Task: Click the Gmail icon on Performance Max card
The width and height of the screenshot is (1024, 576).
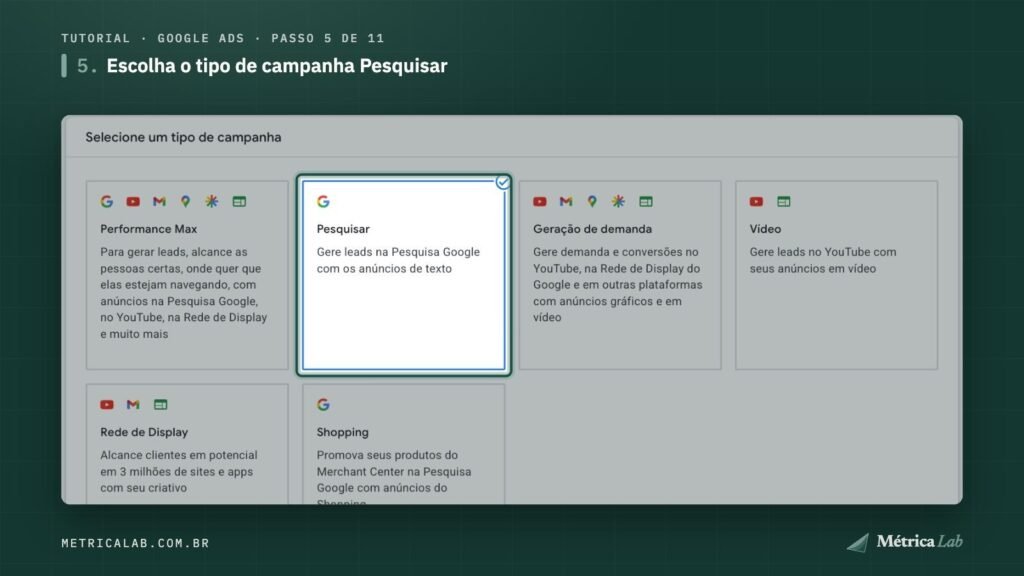Action: coord(159,202)
